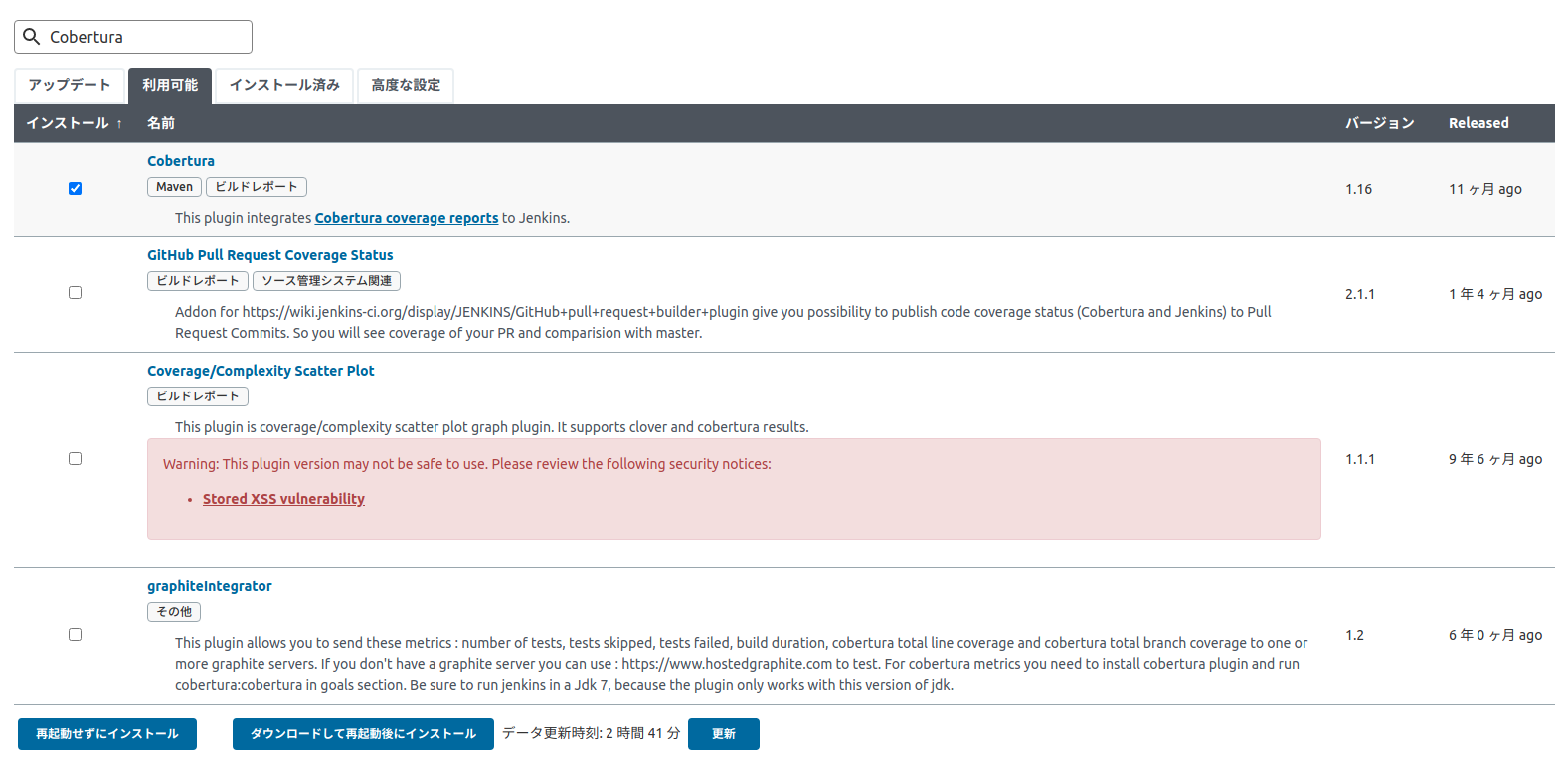Screen dimensions: 1565x784
Task: Sort by 名前 column header
Action: pos(161,123)
